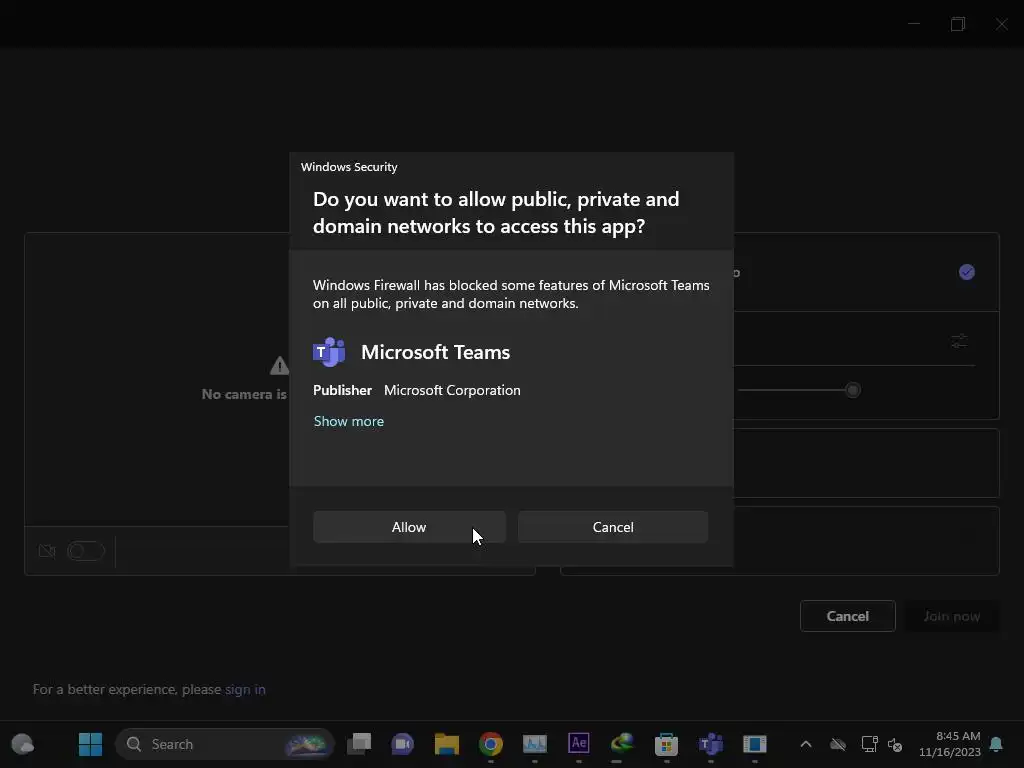Click the Microsoft Teams logo in the dialog
The height and width of the screenshot is (768, 1024).
(329, 352)
